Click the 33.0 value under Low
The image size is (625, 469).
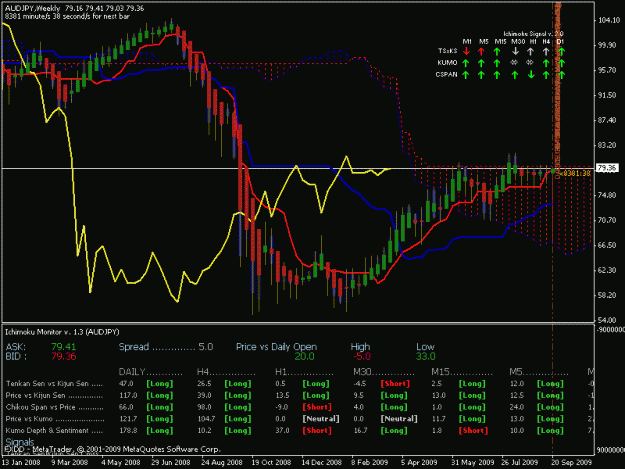(425, 356)
